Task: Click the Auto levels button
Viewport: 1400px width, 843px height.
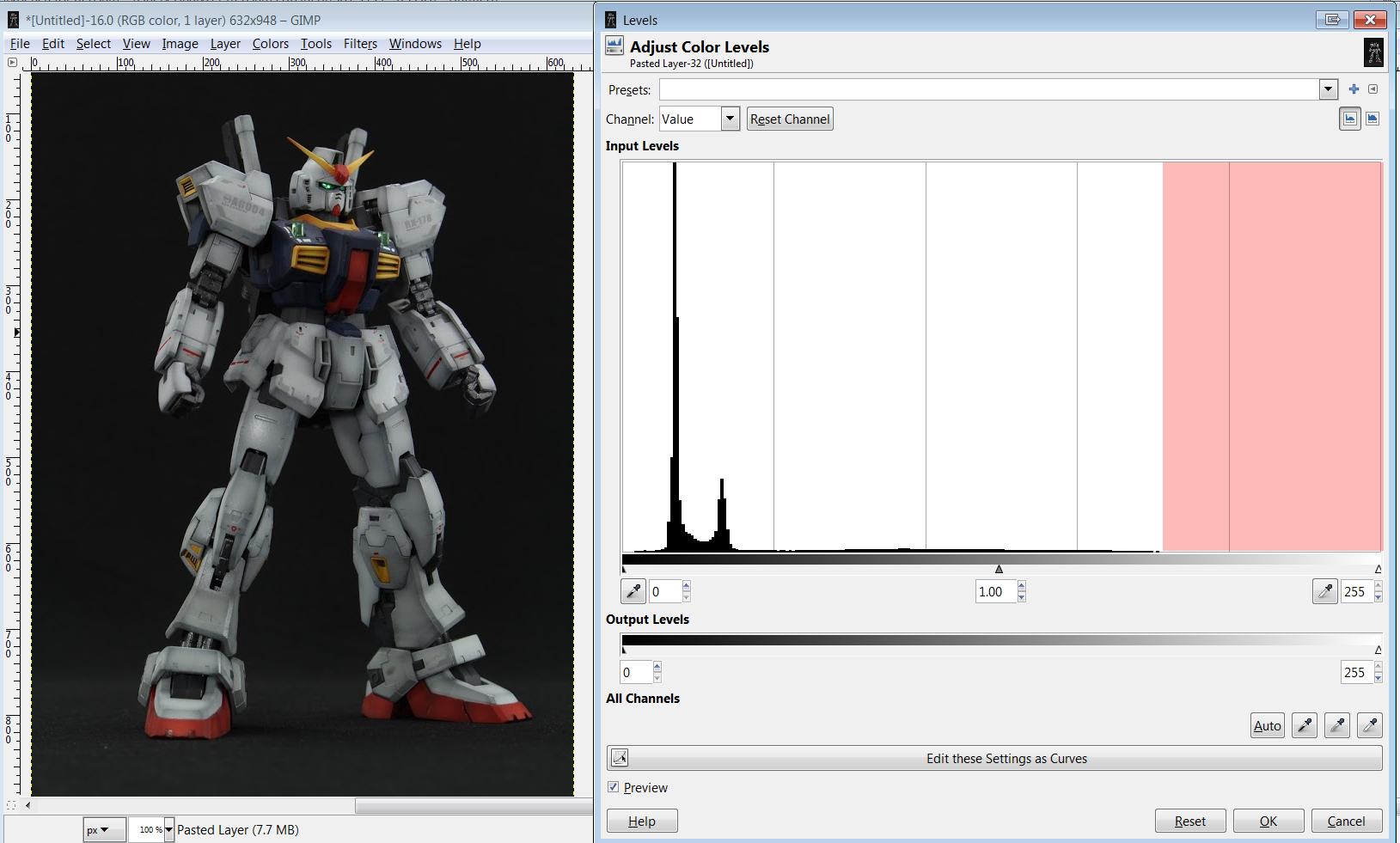Action: click(1268, 725)
